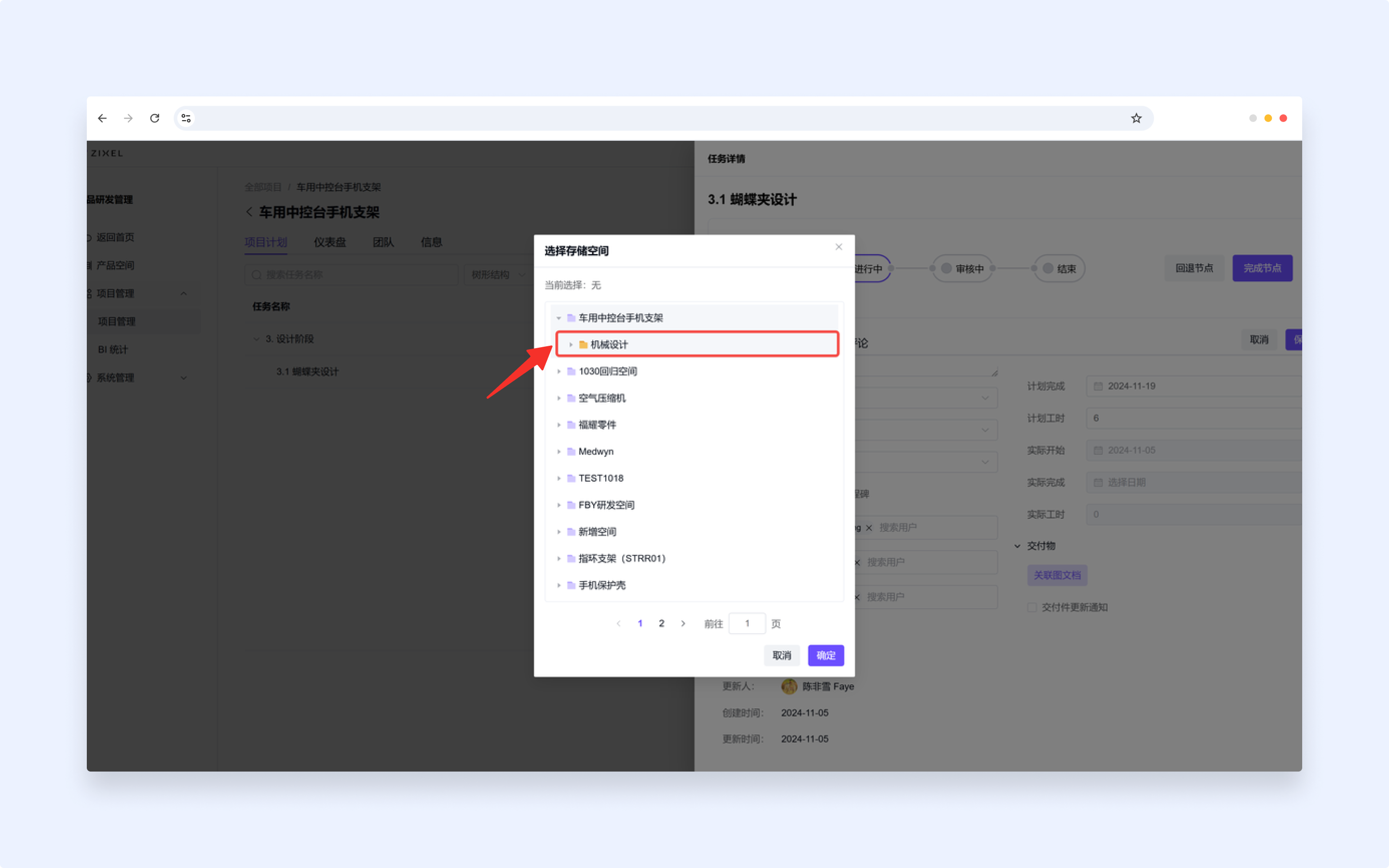This screenshot has width=1389, height=868.
Task: Close the 选择存储空间 dialog
Action: point(839,247)
